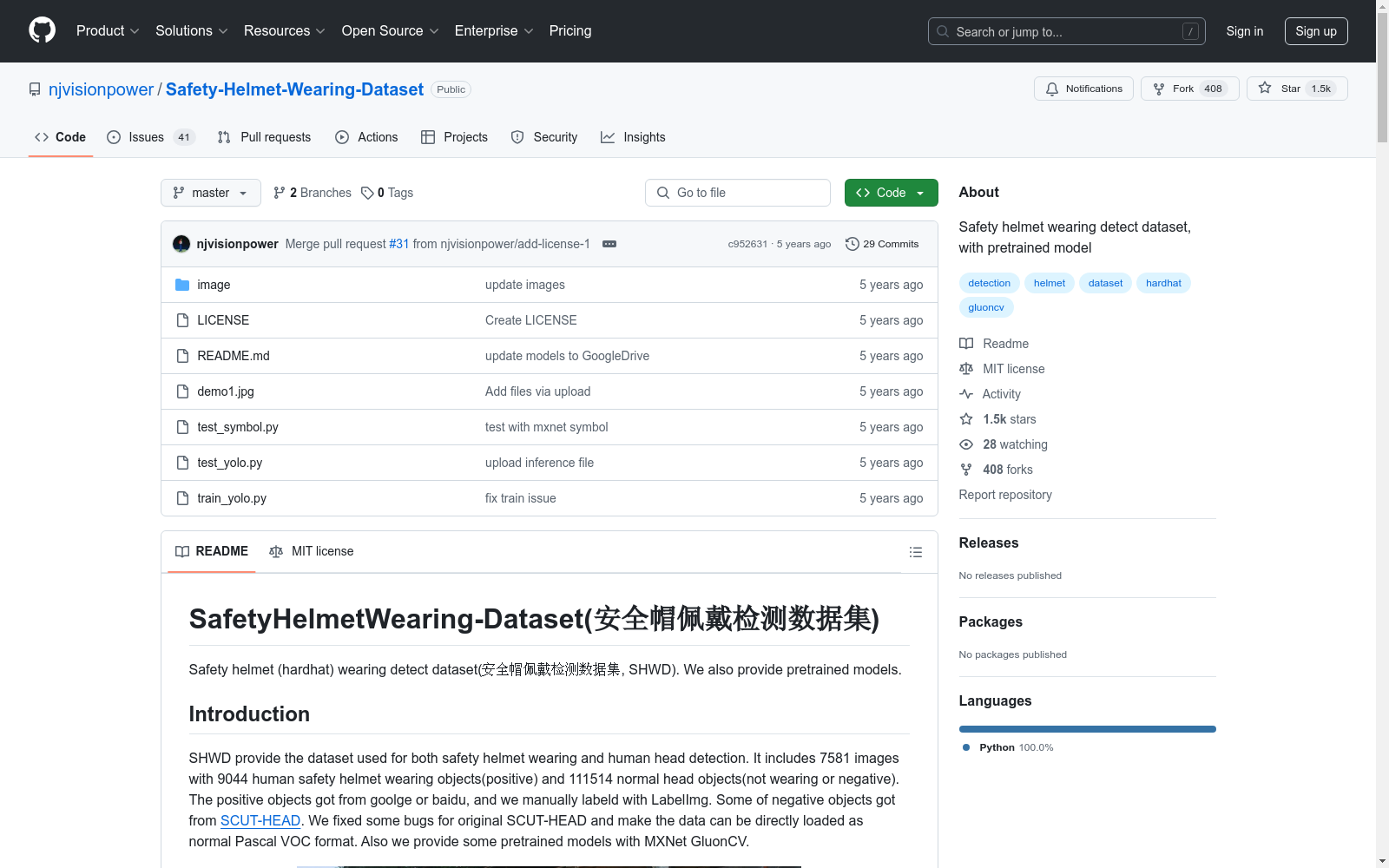1389x868 pixels.
Task: Open the GitHub homepage logo
Action: point(42,30)
